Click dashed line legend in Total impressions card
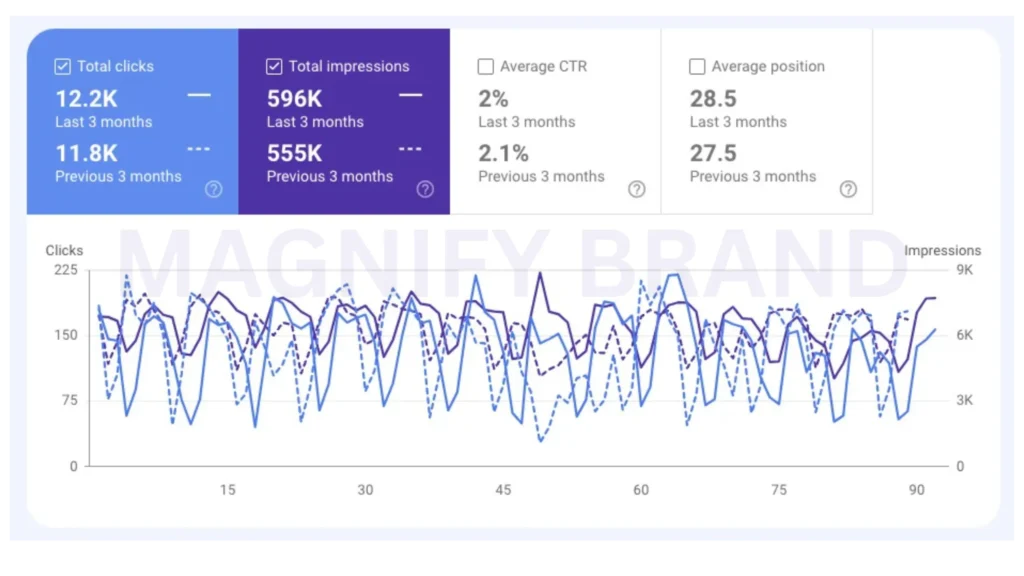 point(411,150)
